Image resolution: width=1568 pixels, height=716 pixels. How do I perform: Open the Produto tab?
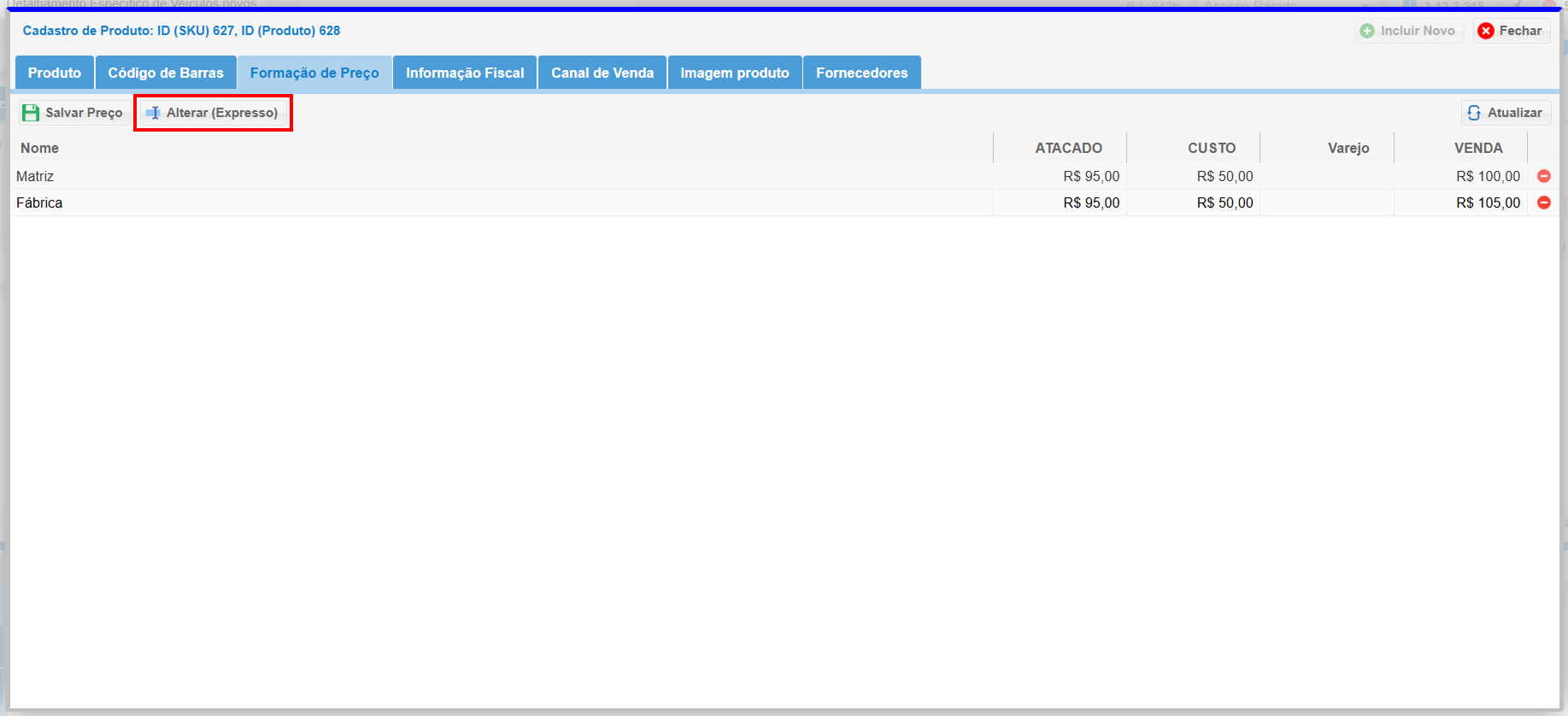coord(55,73)
